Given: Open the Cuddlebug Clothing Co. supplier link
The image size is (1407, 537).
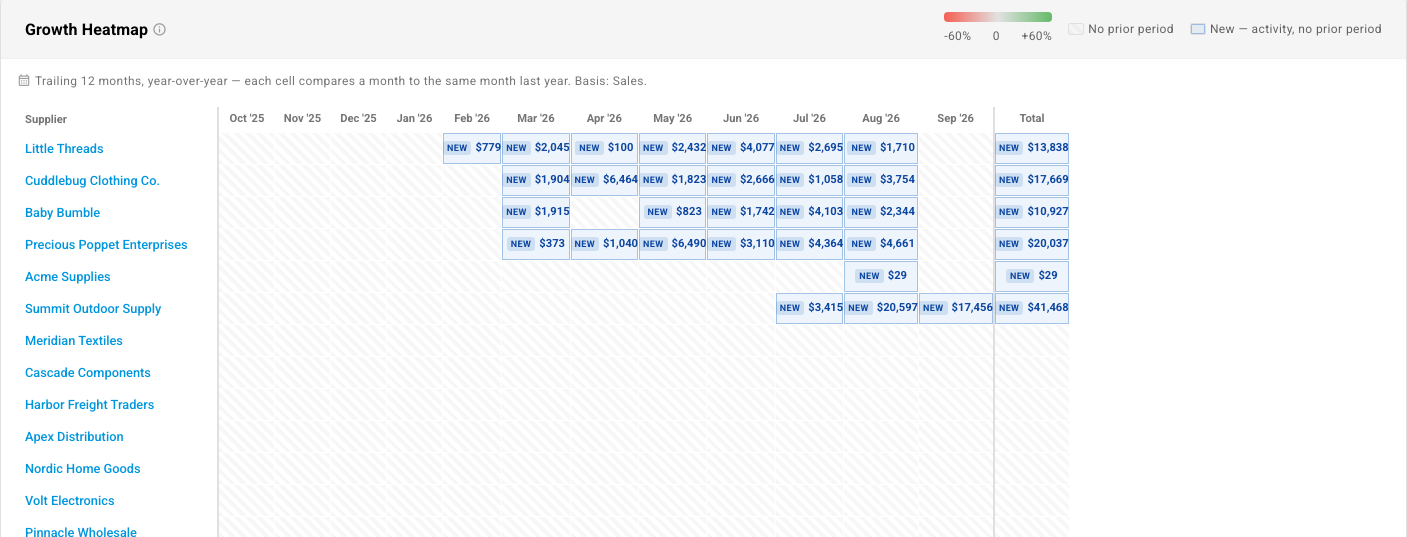Looking at the screenshot, I should click(x=92, y=181).
